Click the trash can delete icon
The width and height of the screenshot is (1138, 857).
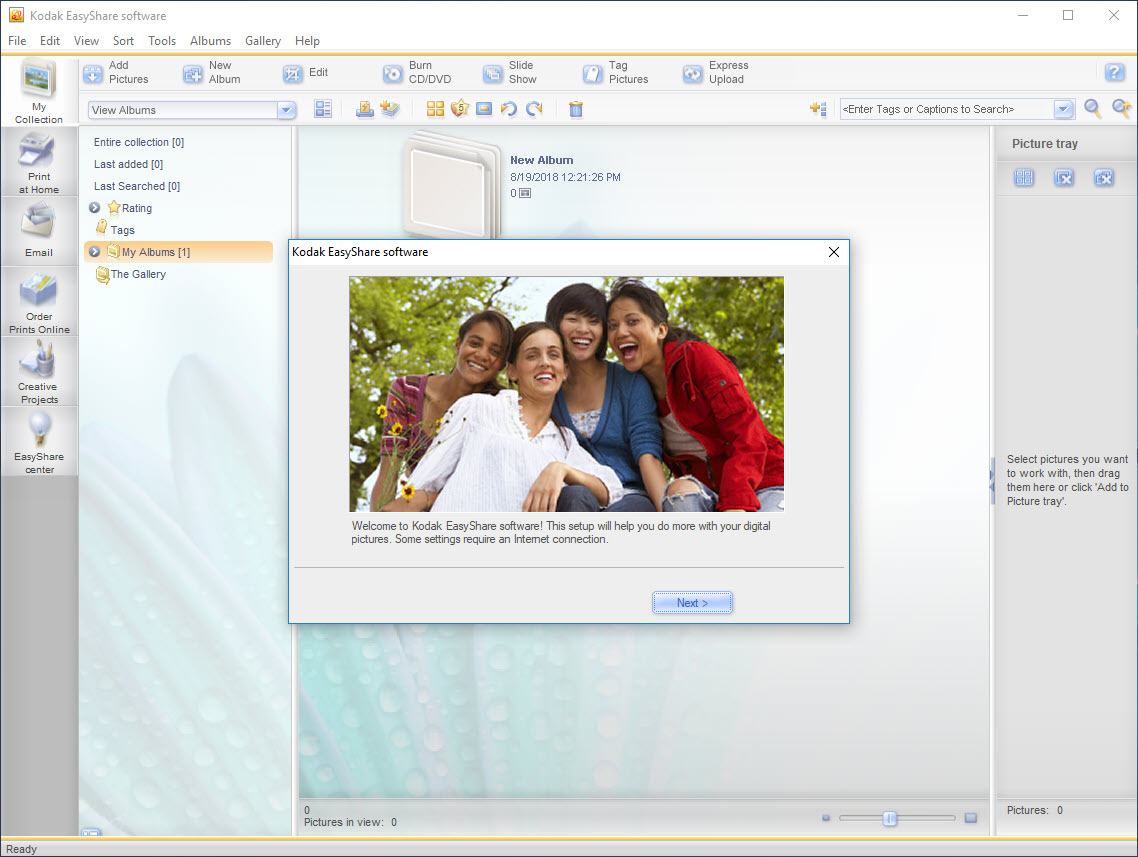click(576, 109)
